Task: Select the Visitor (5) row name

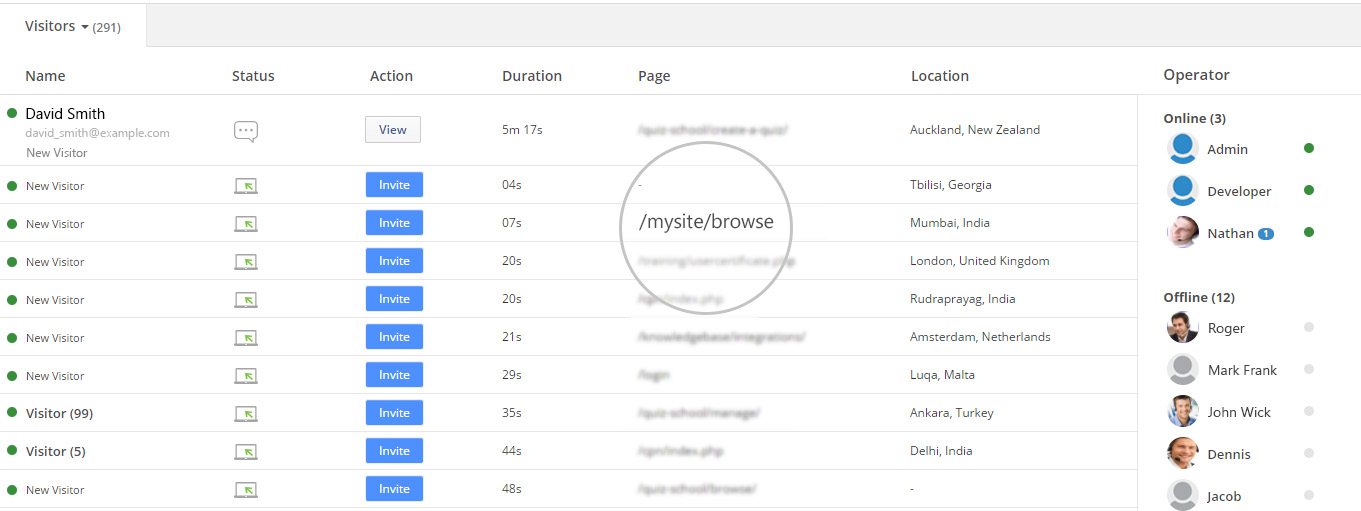Action: (x=56, y=451)
